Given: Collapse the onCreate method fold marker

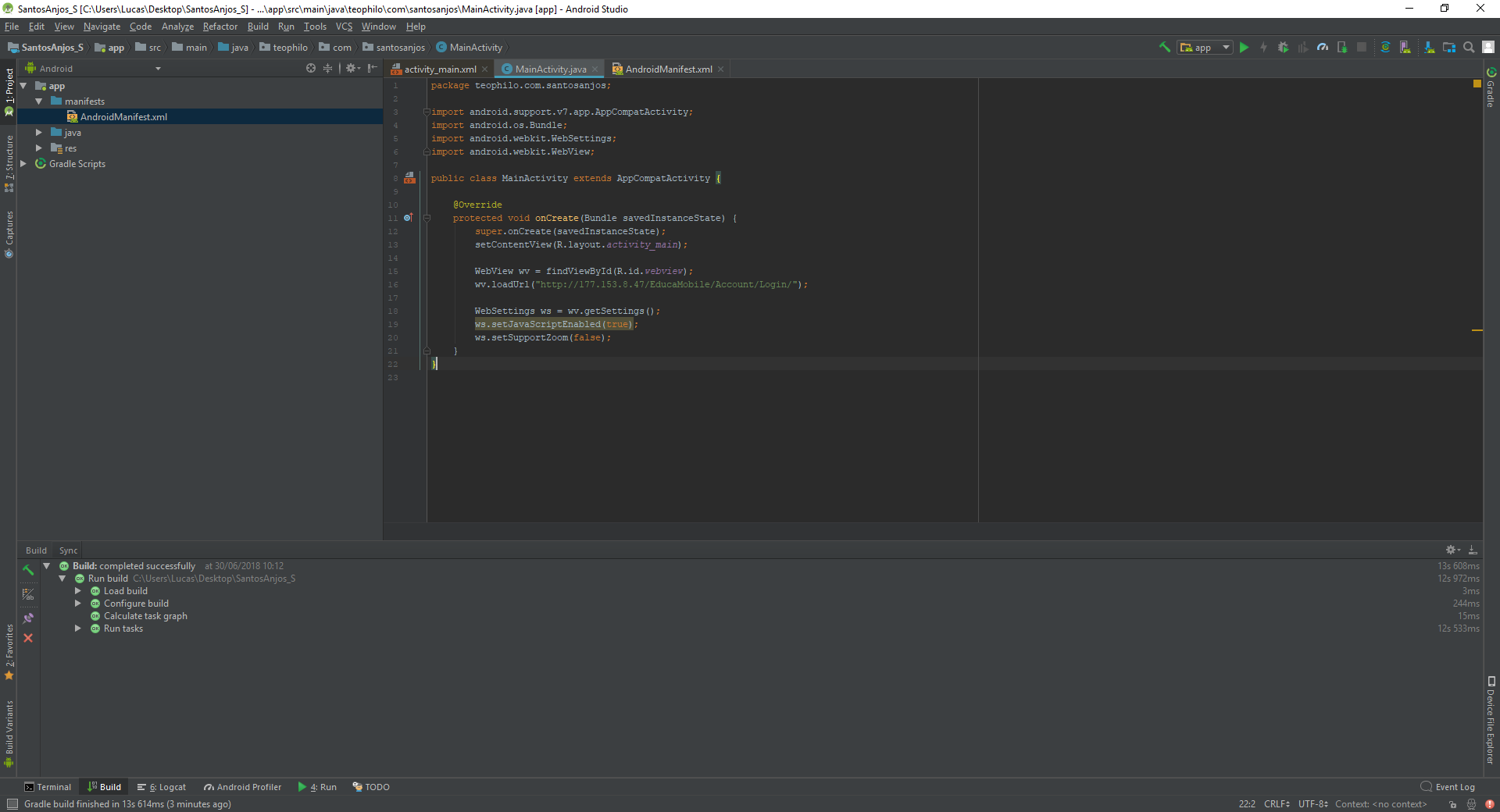Looking at the screenshot, I should (x=427, y=218).
